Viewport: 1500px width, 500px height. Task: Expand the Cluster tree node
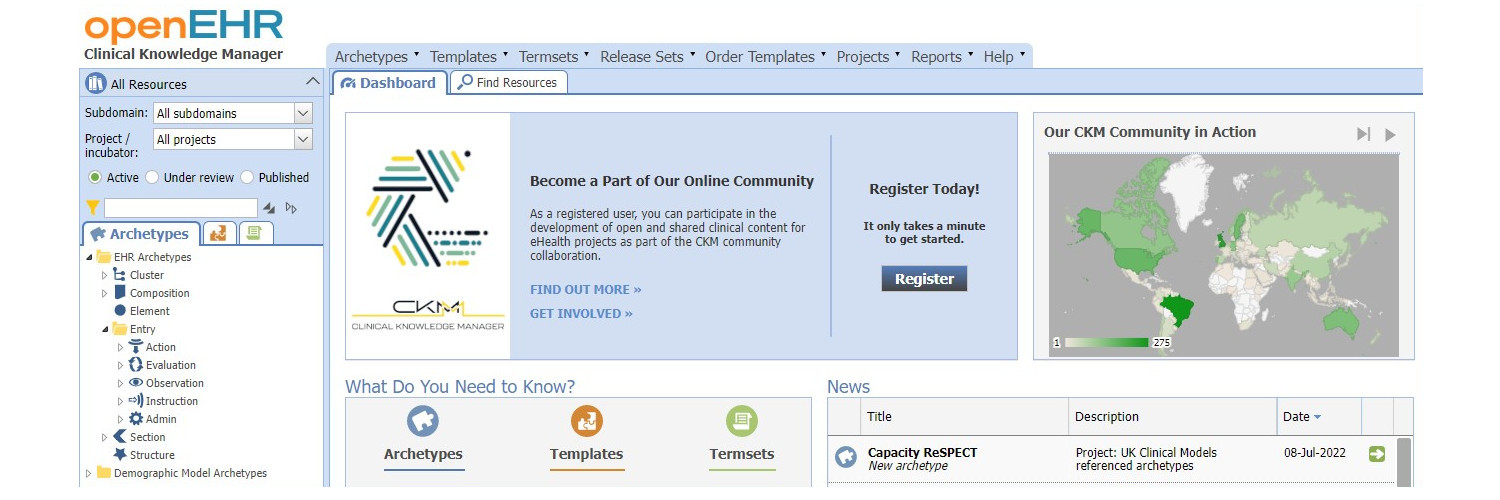[104, 275]
